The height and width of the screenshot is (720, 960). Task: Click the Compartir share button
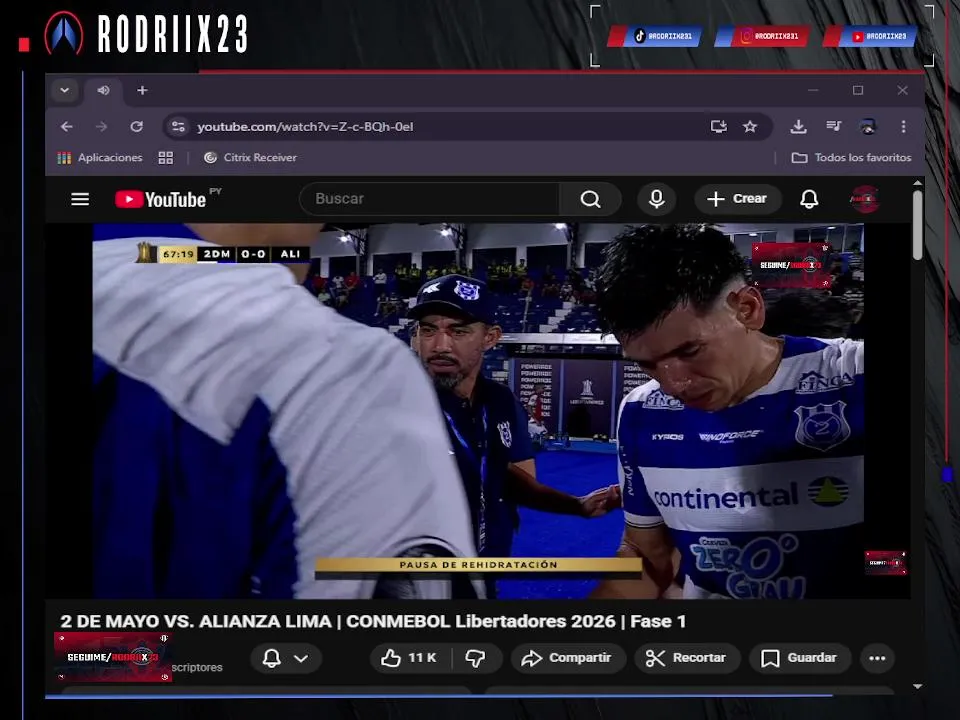(x=567, y=658)
